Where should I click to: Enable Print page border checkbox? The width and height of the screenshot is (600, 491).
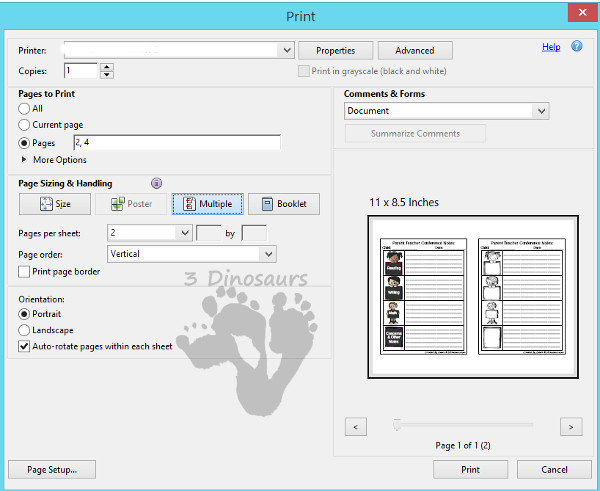(x=24, y=271)
